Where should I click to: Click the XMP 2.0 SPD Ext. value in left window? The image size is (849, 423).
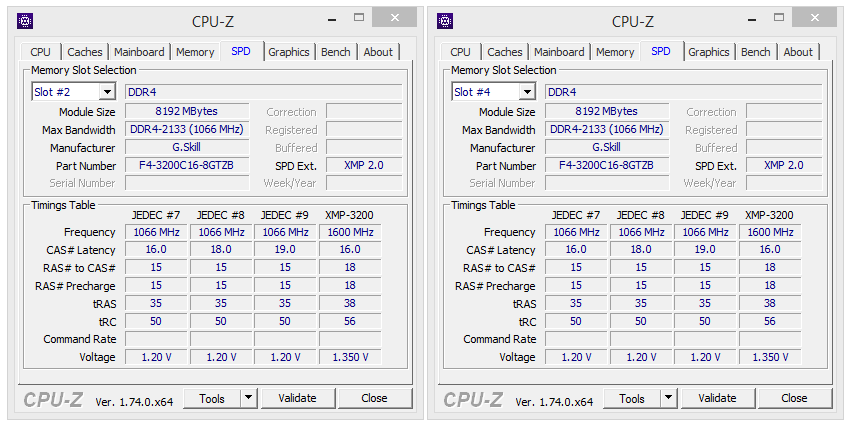pyautogui.click(x=364, y=165)
